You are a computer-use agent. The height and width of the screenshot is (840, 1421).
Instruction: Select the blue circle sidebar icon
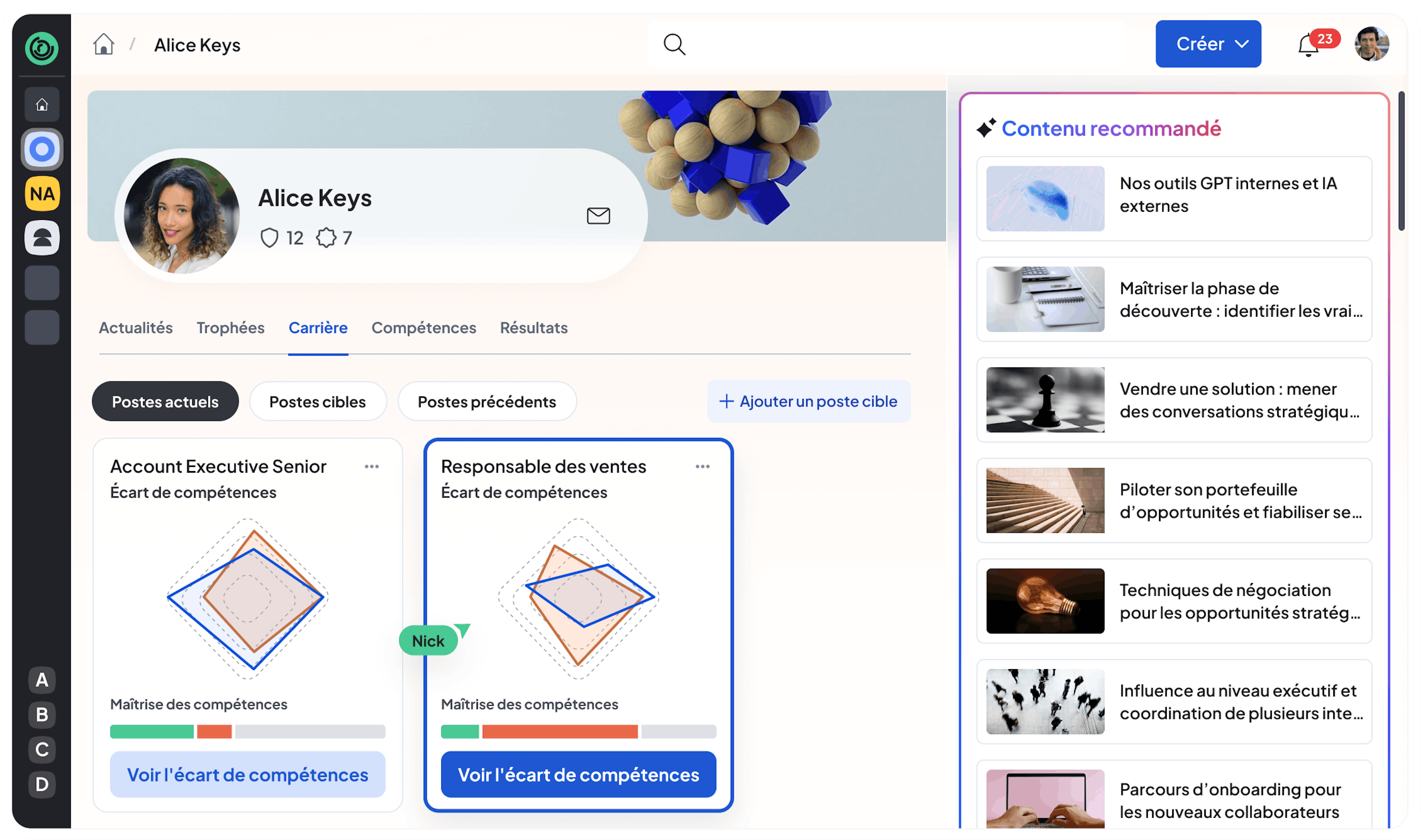click(42, 149)
